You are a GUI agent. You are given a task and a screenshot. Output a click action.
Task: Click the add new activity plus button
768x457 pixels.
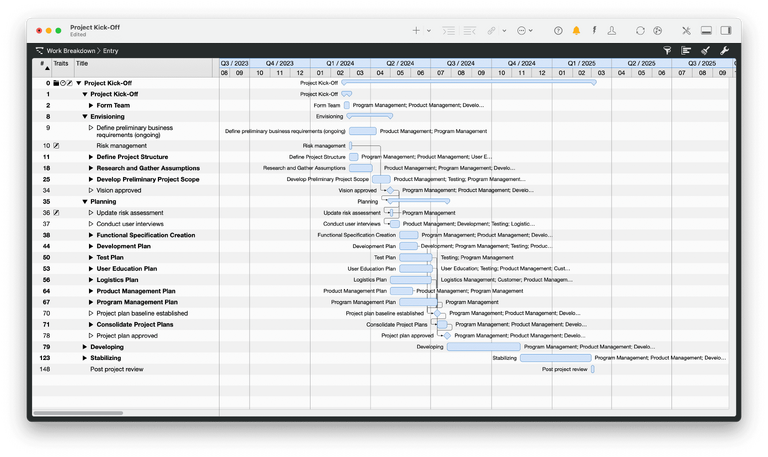click(x=417, y=31)
